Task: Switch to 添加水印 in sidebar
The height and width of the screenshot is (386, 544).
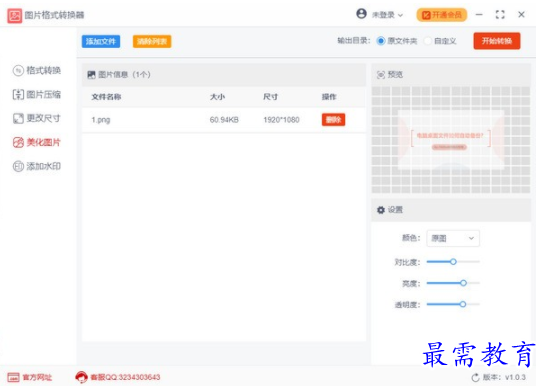Action: [x=37, y=166]
